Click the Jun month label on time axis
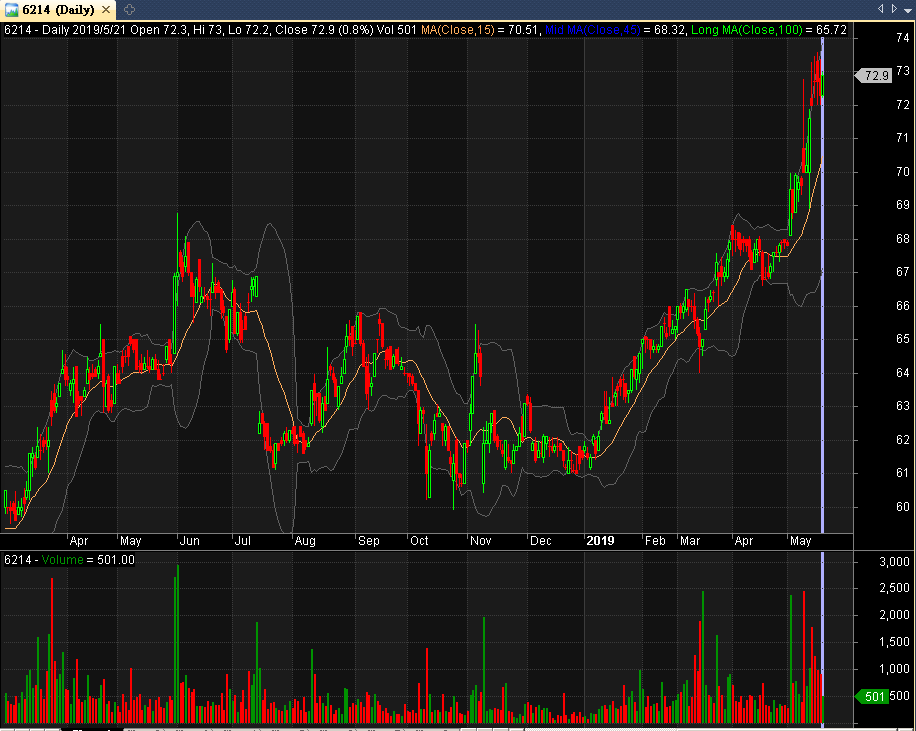This screenshot has width=916, height=731. [x=189, y=541]
